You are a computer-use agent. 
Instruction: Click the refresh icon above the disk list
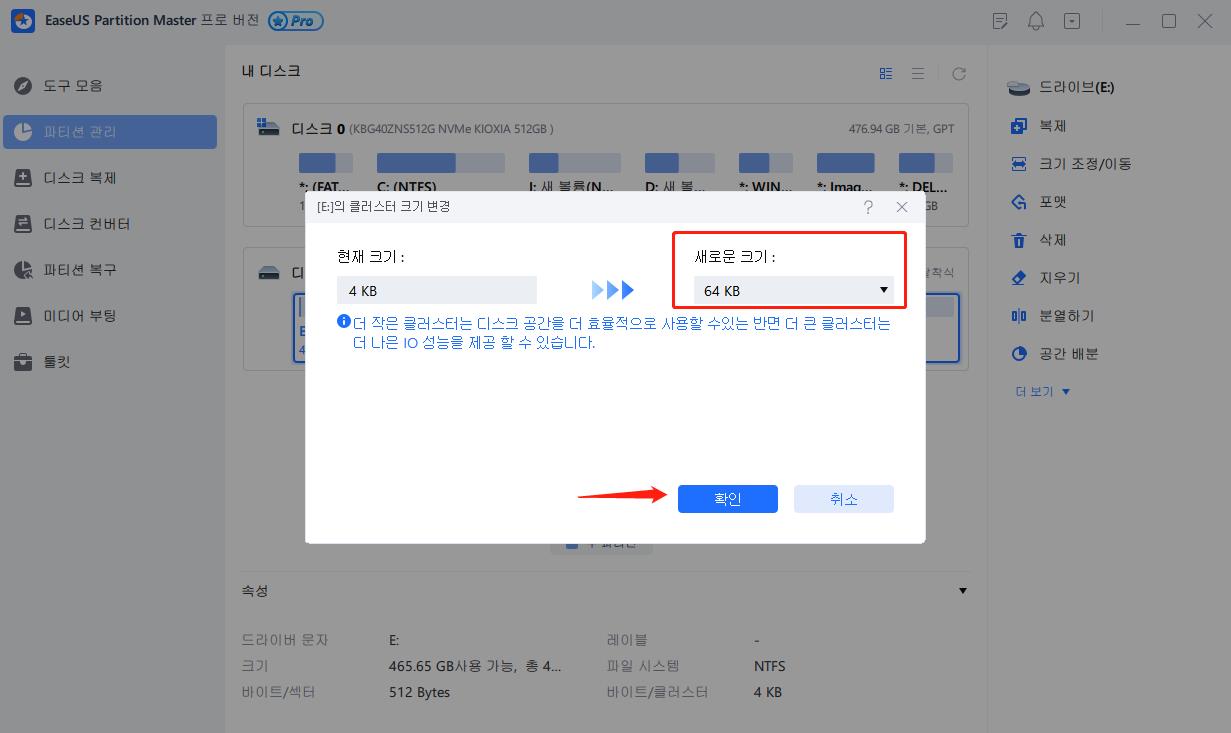(x=959, y=72)
